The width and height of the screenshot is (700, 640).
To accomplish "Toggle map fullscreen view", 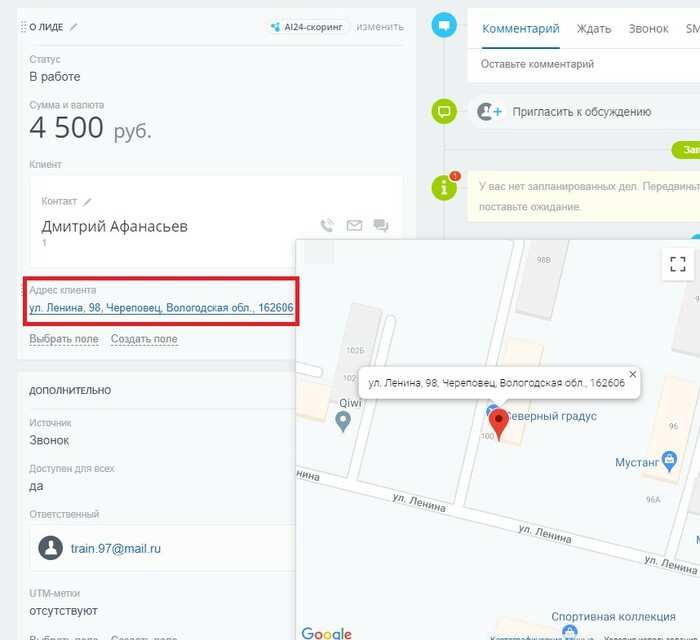I will (x=678, y=264).
